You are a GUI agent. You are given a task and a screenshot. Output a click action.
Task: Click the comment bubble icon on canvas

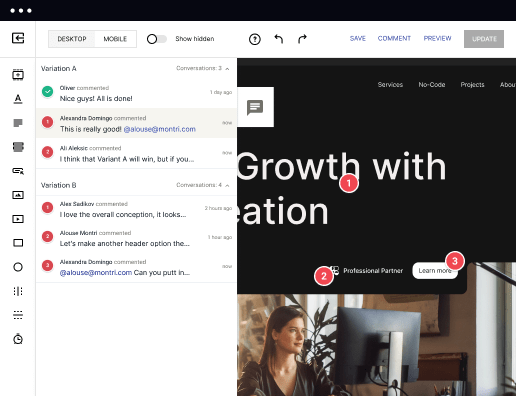[255, 107]
